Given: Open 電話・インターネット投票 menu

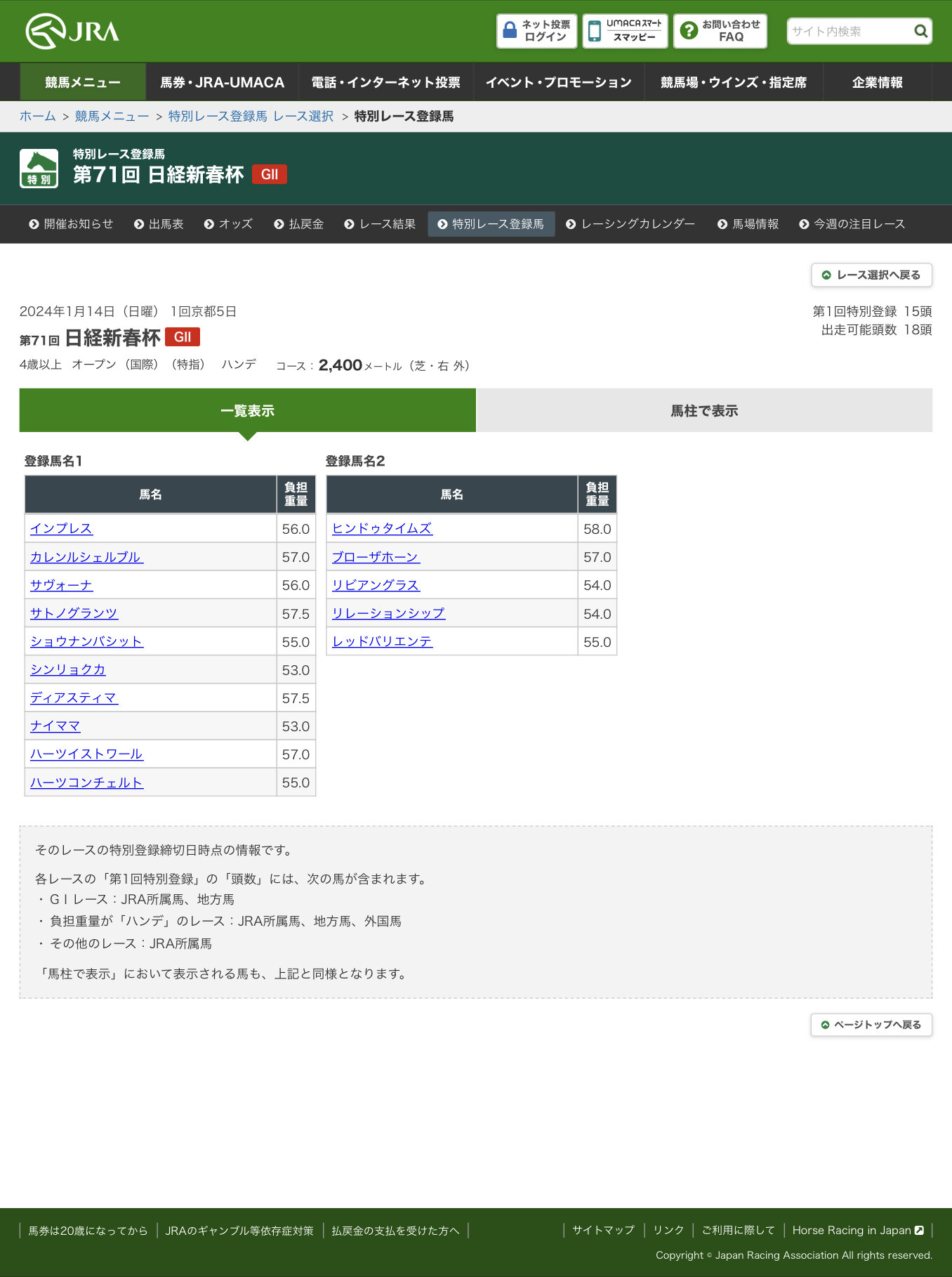Looking at the screenshot, I should point(385,82).
